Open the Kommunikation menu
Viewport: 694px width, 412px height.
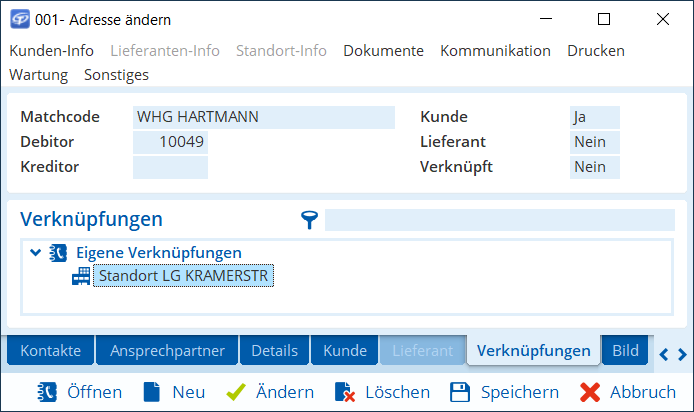click(x=495, y=51)
